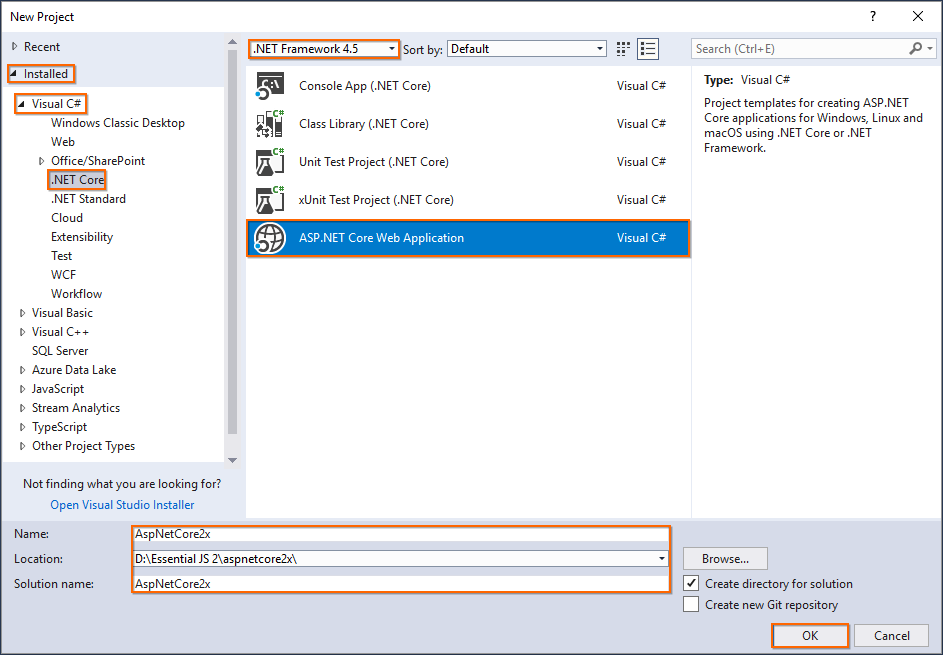
Task: Click the search magnifier icon
Action: (915, 49)
